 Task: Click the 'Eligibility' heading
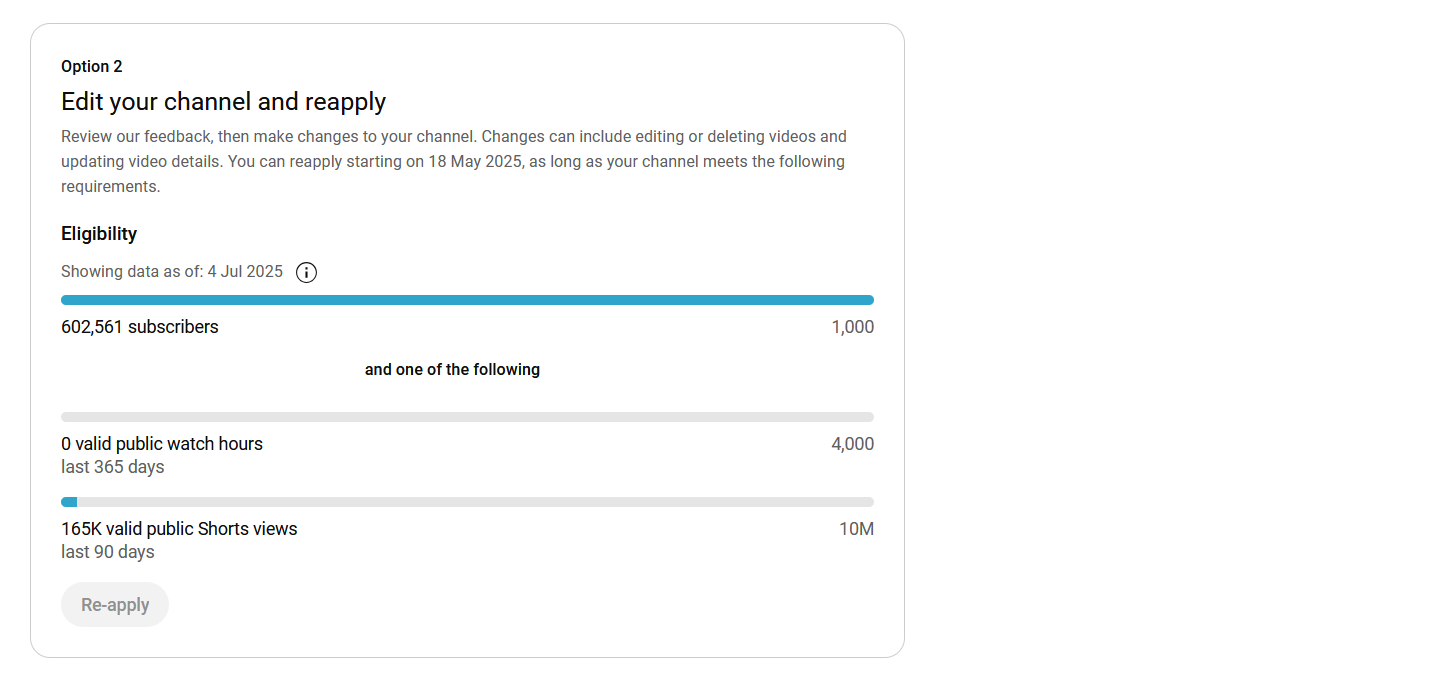point(99,234)
